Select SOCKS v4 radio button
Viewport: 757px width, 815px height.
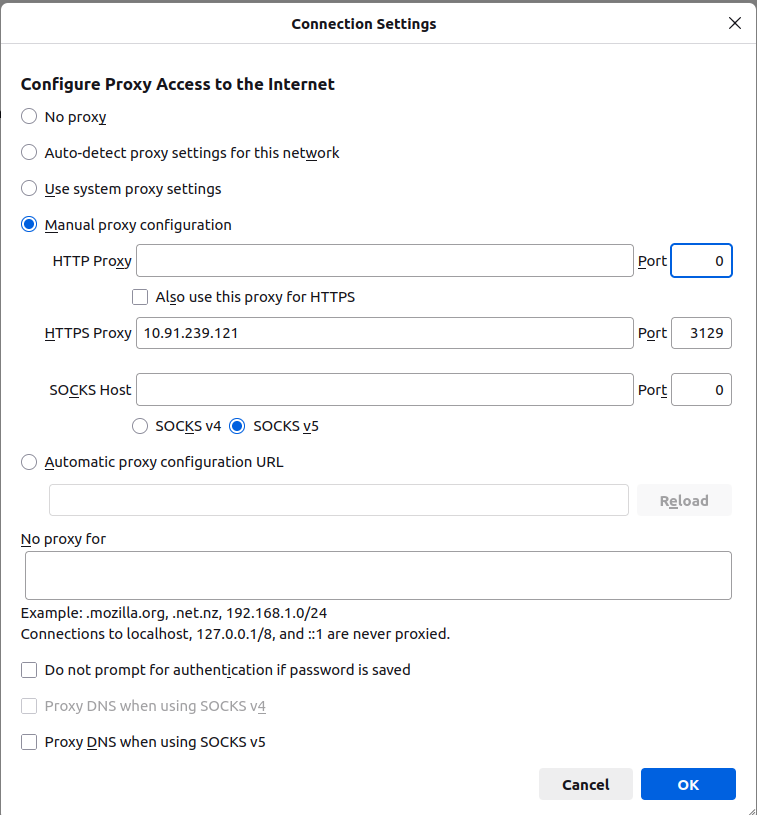[141, 426]
